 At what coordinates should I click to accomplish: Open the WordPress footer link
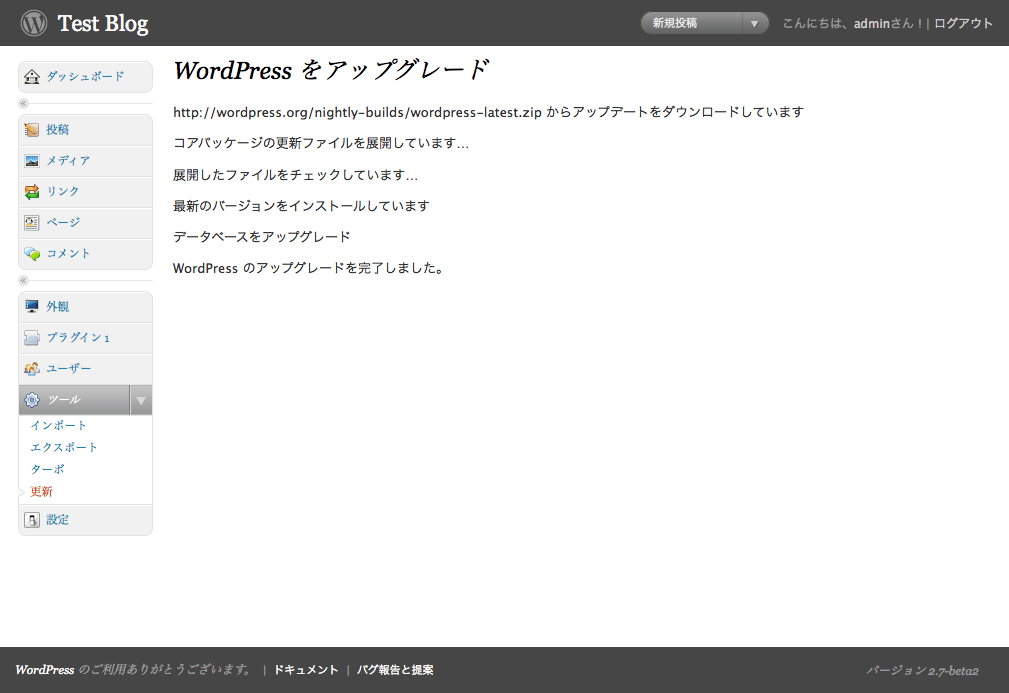pyautogui.click(x=44, y=670)
